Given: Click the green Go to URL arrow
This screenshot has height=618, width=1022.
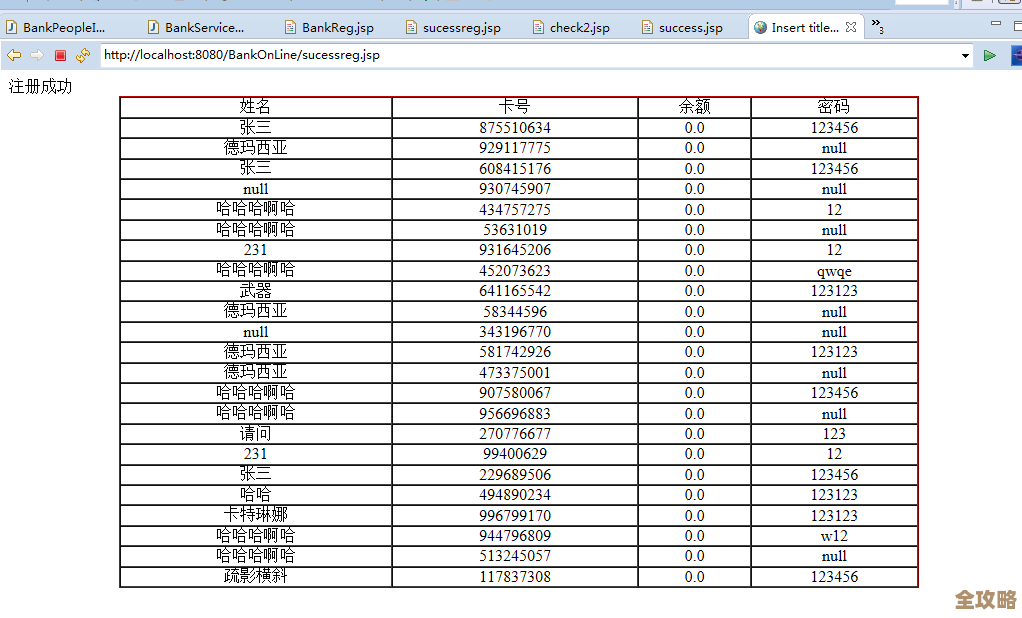Looking at the screenshot, I should tap(990, 56).
